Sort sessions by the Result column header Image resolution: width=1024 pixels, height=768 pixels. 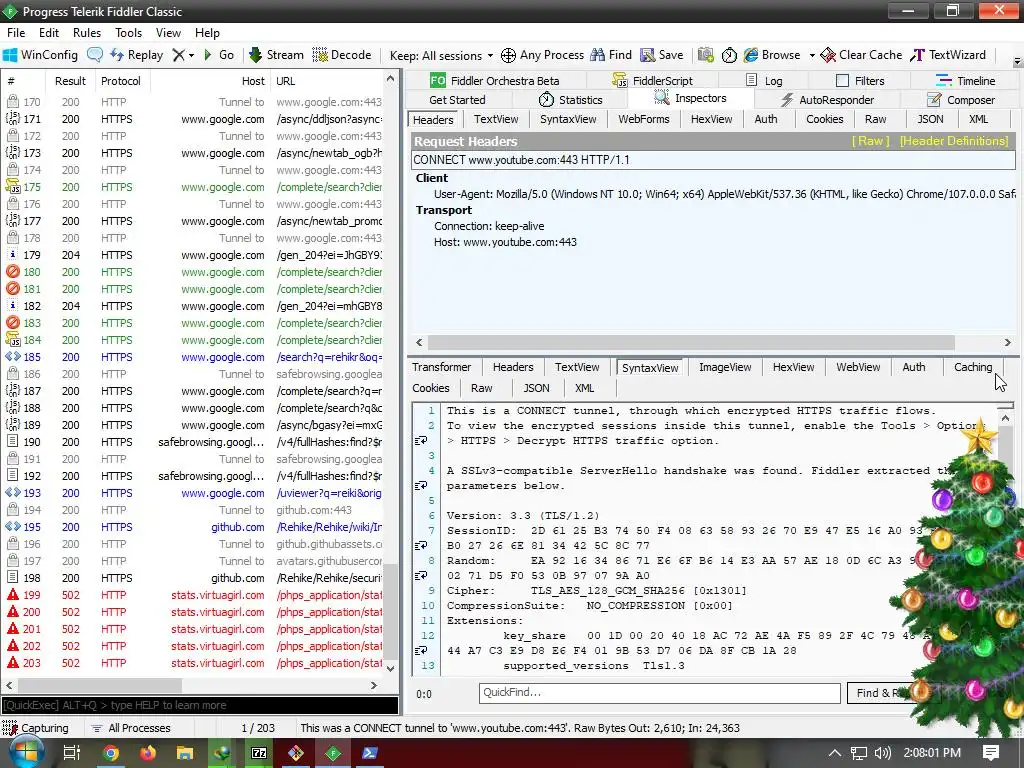[x=71, y=81]
